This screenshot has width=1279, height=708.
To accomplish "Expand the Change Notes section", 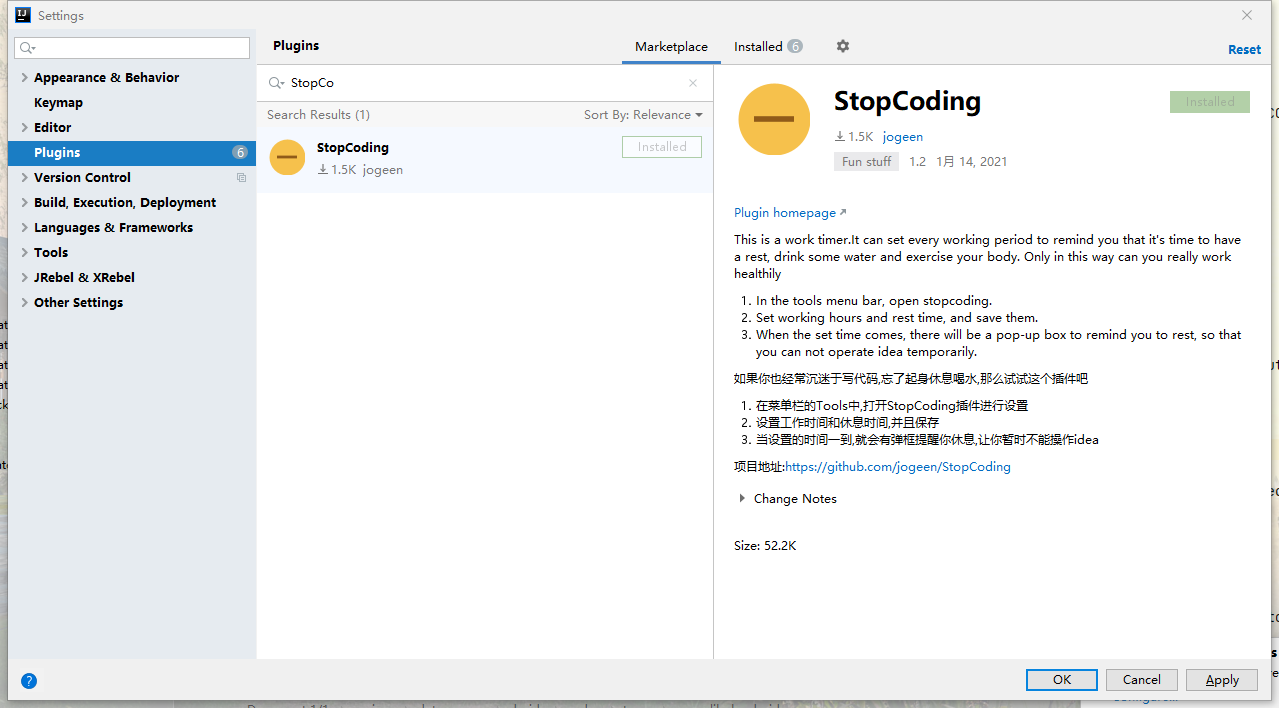I will 742,498.
